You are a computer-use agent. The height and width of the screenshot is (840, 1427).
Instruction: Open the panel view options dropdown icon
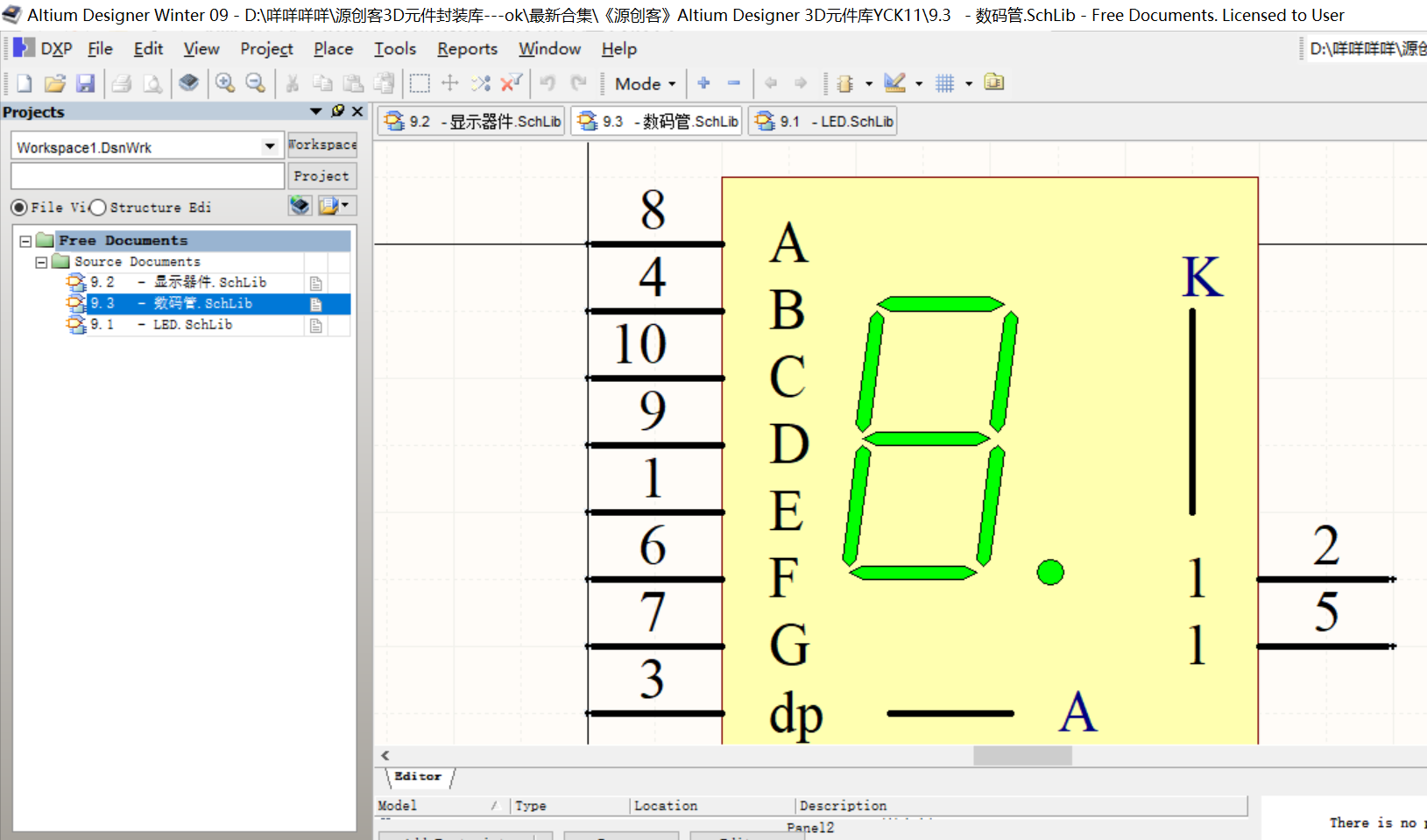[x=336, y=206]
